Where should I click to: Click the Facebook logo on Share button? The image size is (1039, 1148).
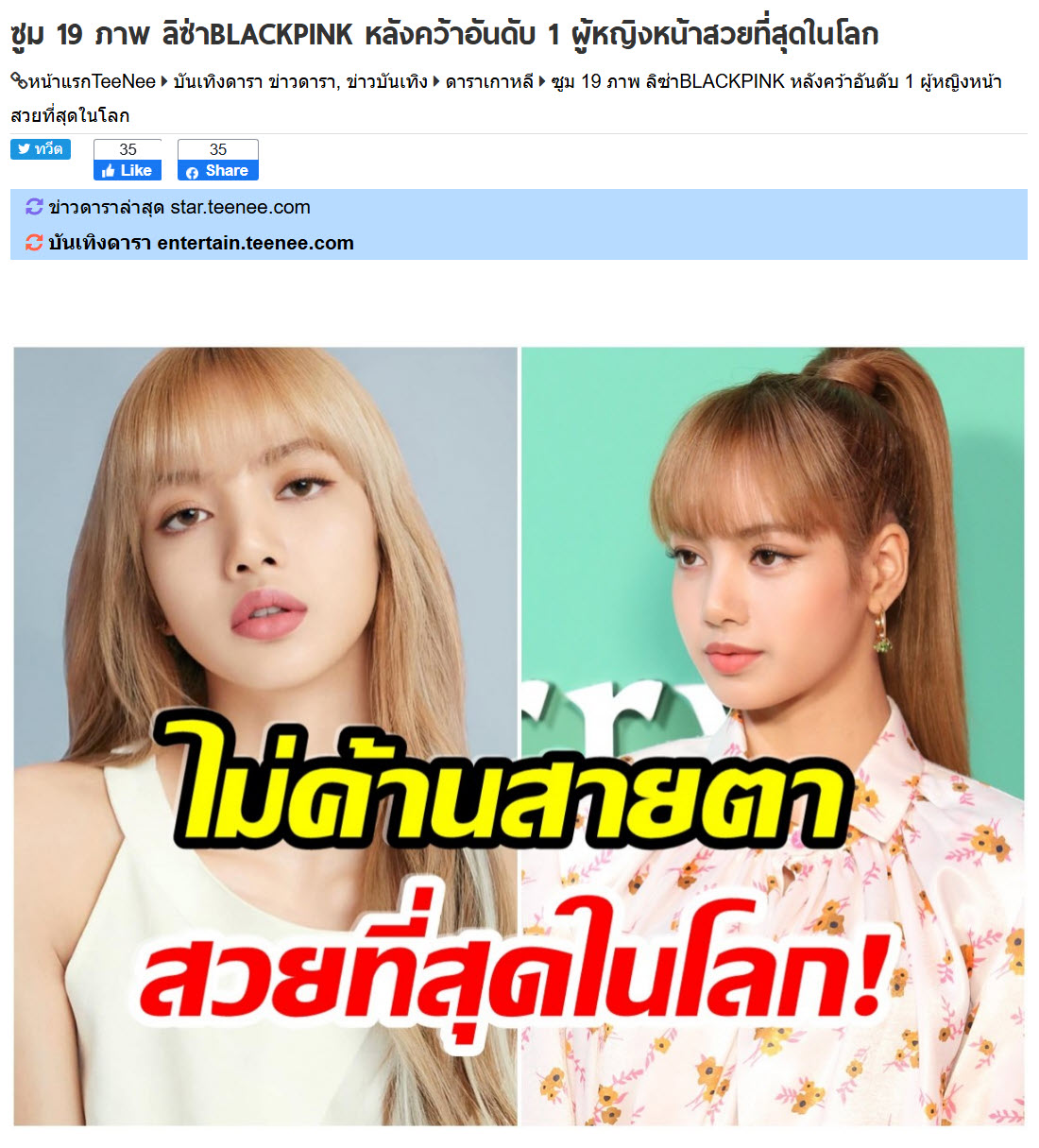coord(193,172)
